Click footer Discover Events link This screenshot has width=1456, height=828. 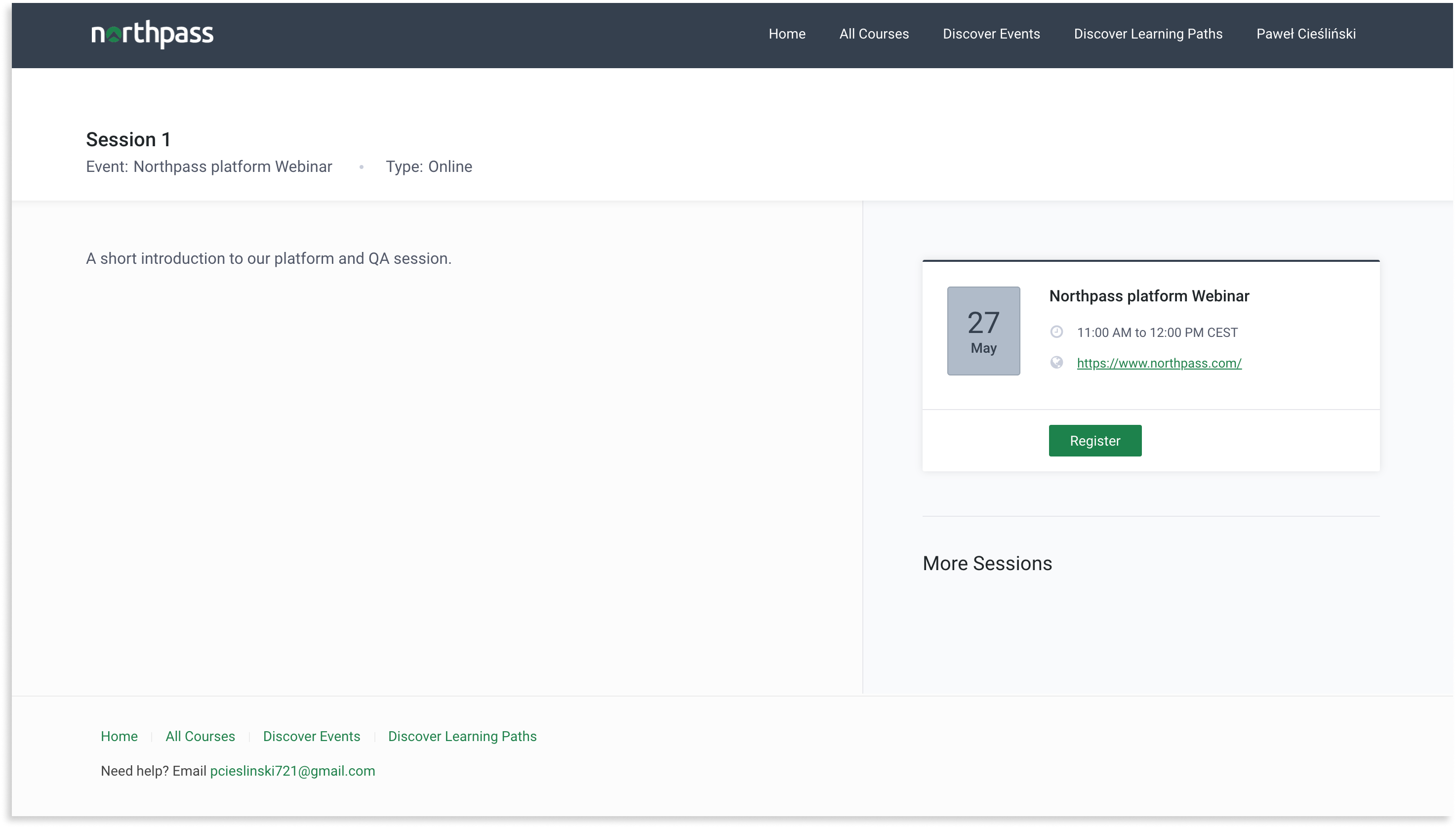pyautogui.click(x=312, y=737)
